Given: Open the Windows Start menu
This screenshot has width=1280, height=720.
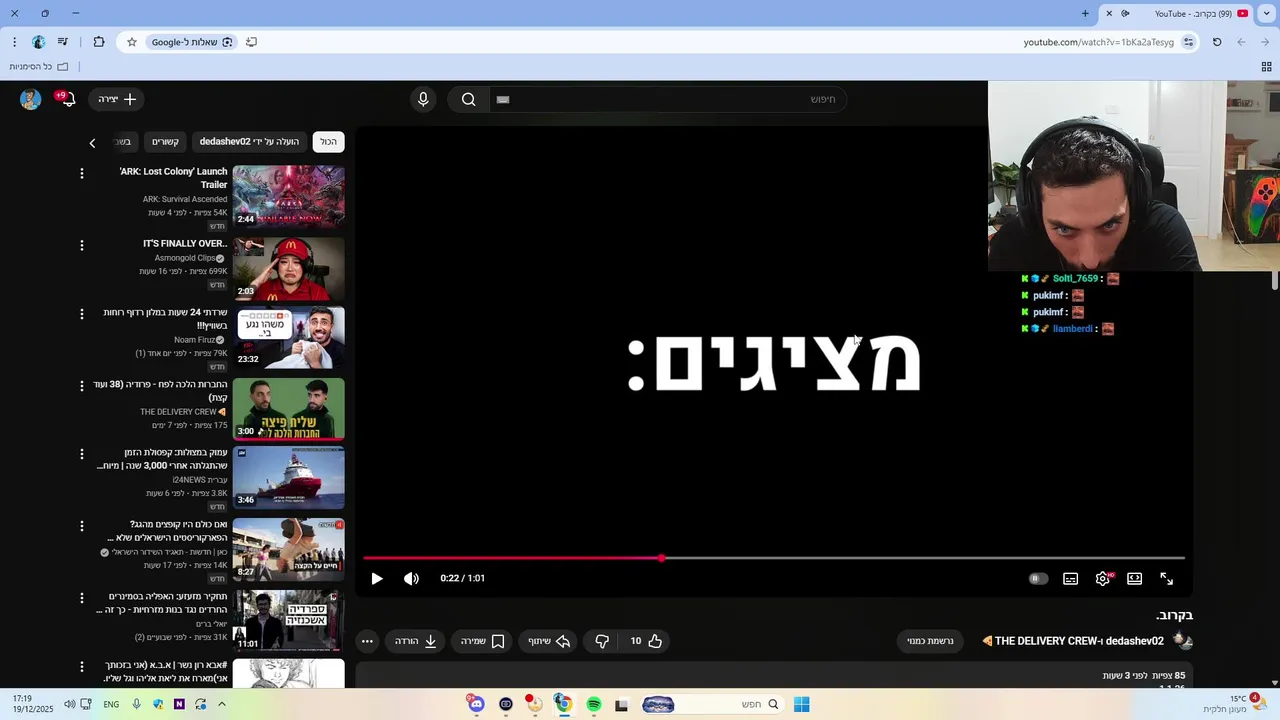Looking at the screenshot, I should pos(801,705).
